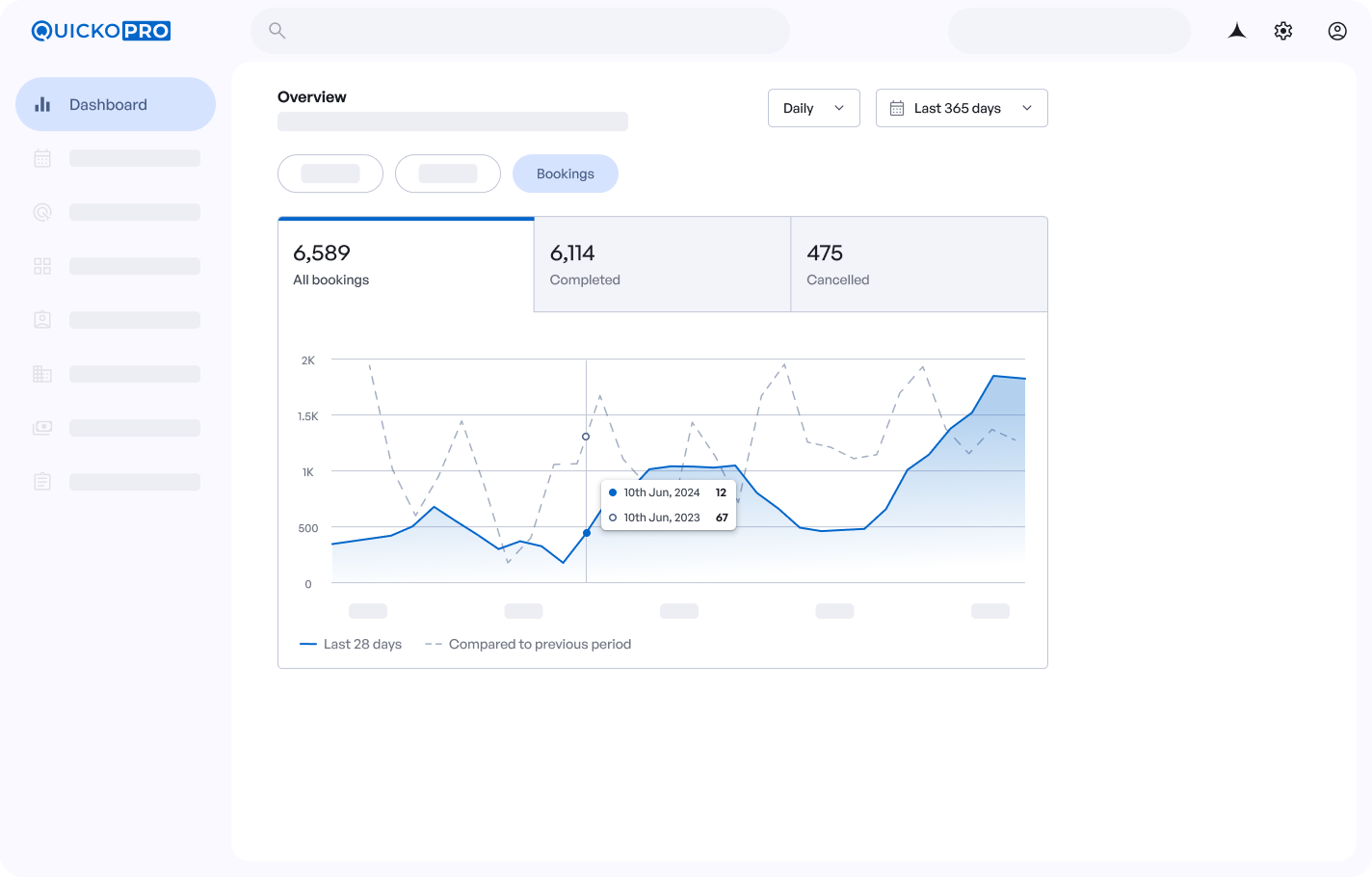Image resolution: width=1372 pixels, height=877 pixels.
Task: Expand the Daily interval dropdown
Action: pyautogui.click(x=813, y=108)
